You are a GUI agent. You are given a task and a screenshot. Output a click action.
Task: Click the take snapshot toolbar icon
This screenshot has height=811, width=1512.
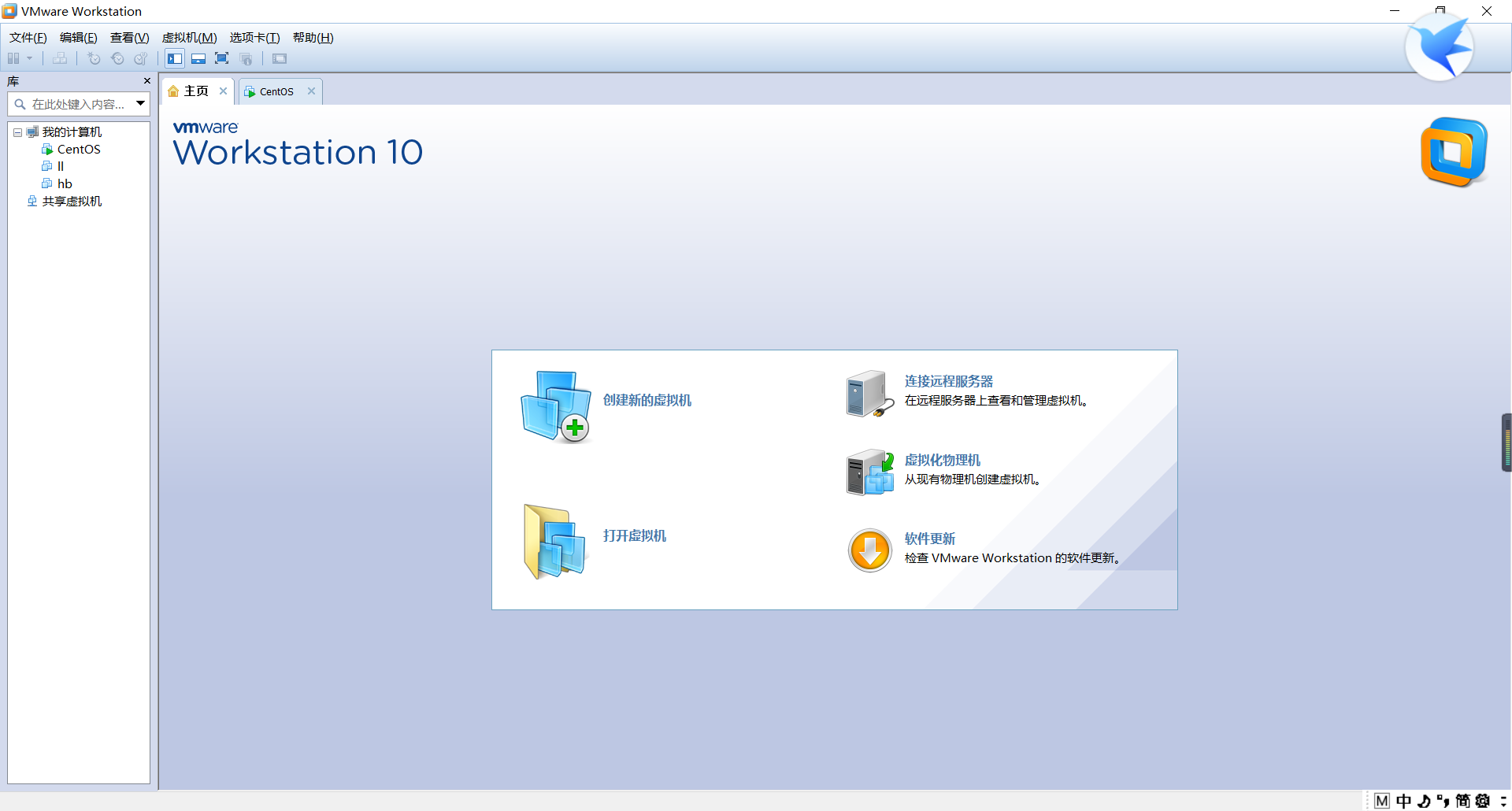pyautogui.click(x=94, y=58)
